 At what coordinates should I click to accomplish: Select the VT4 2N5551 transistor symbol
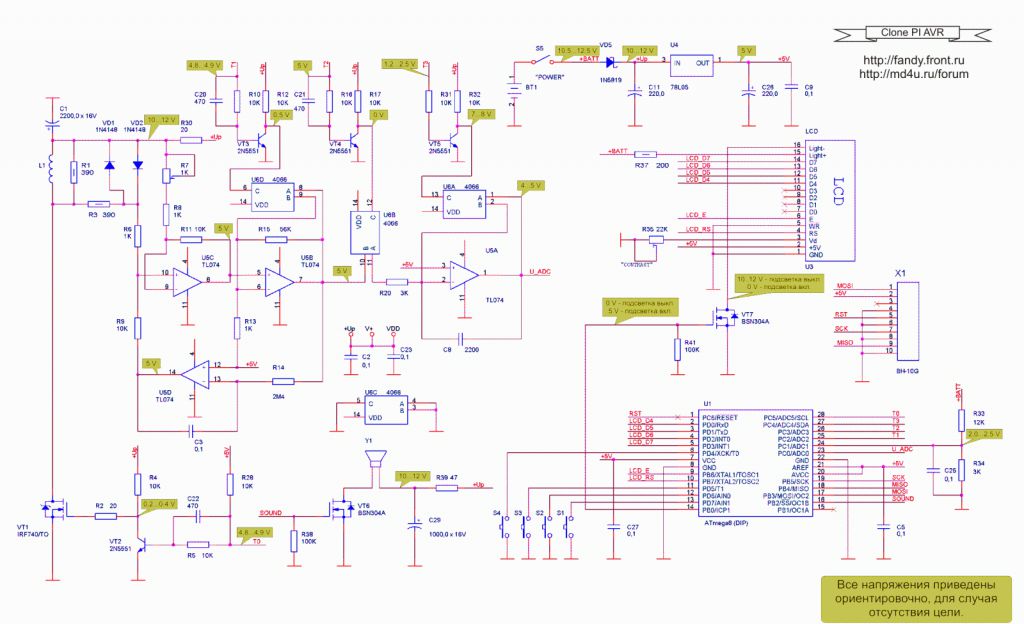(357, 142)
